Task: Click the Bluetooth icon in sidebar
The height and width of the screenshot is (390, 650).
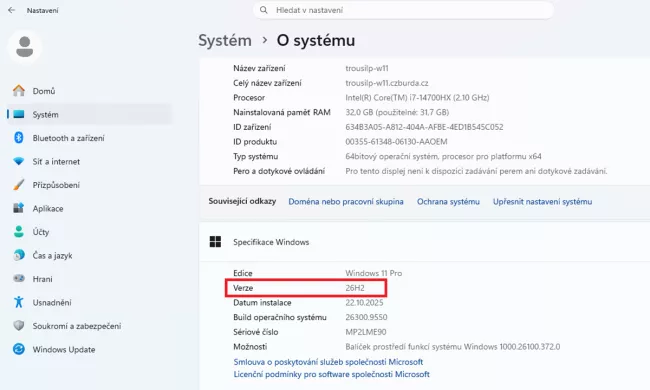Action: click(x=19, y=138)
